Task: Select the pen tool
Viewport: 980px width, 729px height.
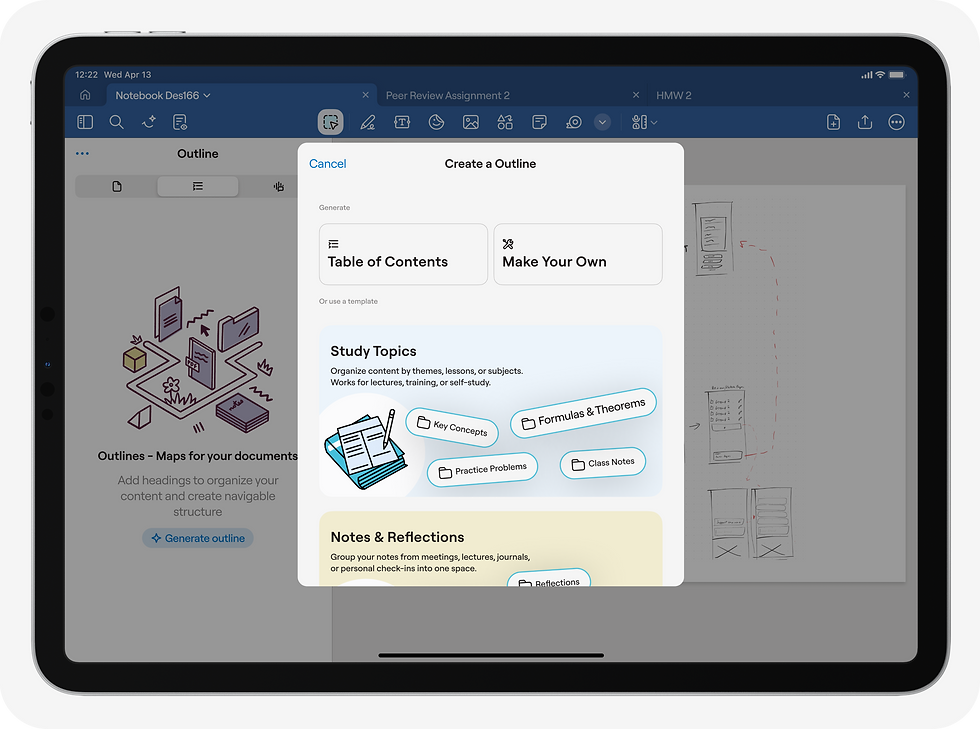Action: click(368, 122)
